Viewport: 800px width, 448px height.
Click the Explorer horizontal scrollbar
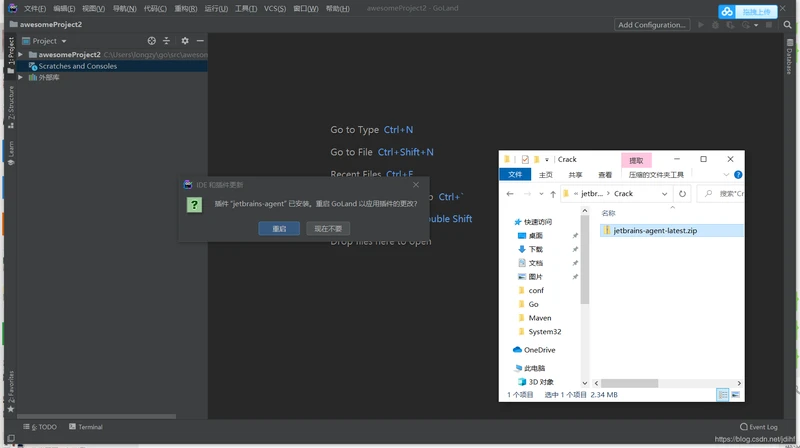(630, 383)
